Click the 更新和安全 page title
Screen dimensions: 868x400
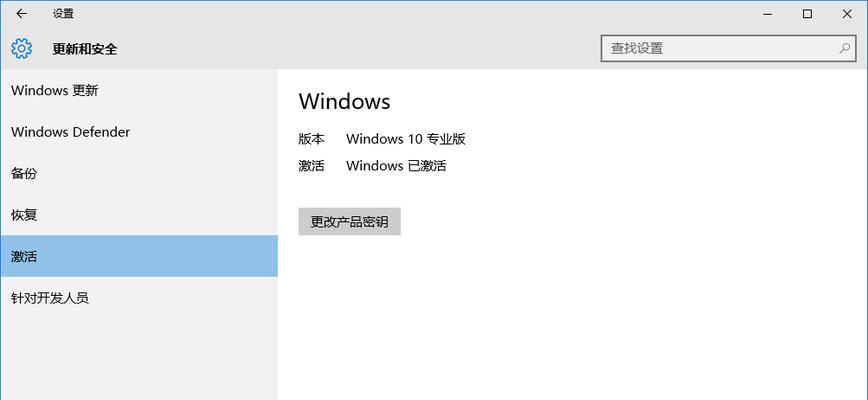(x=85, y=49)
